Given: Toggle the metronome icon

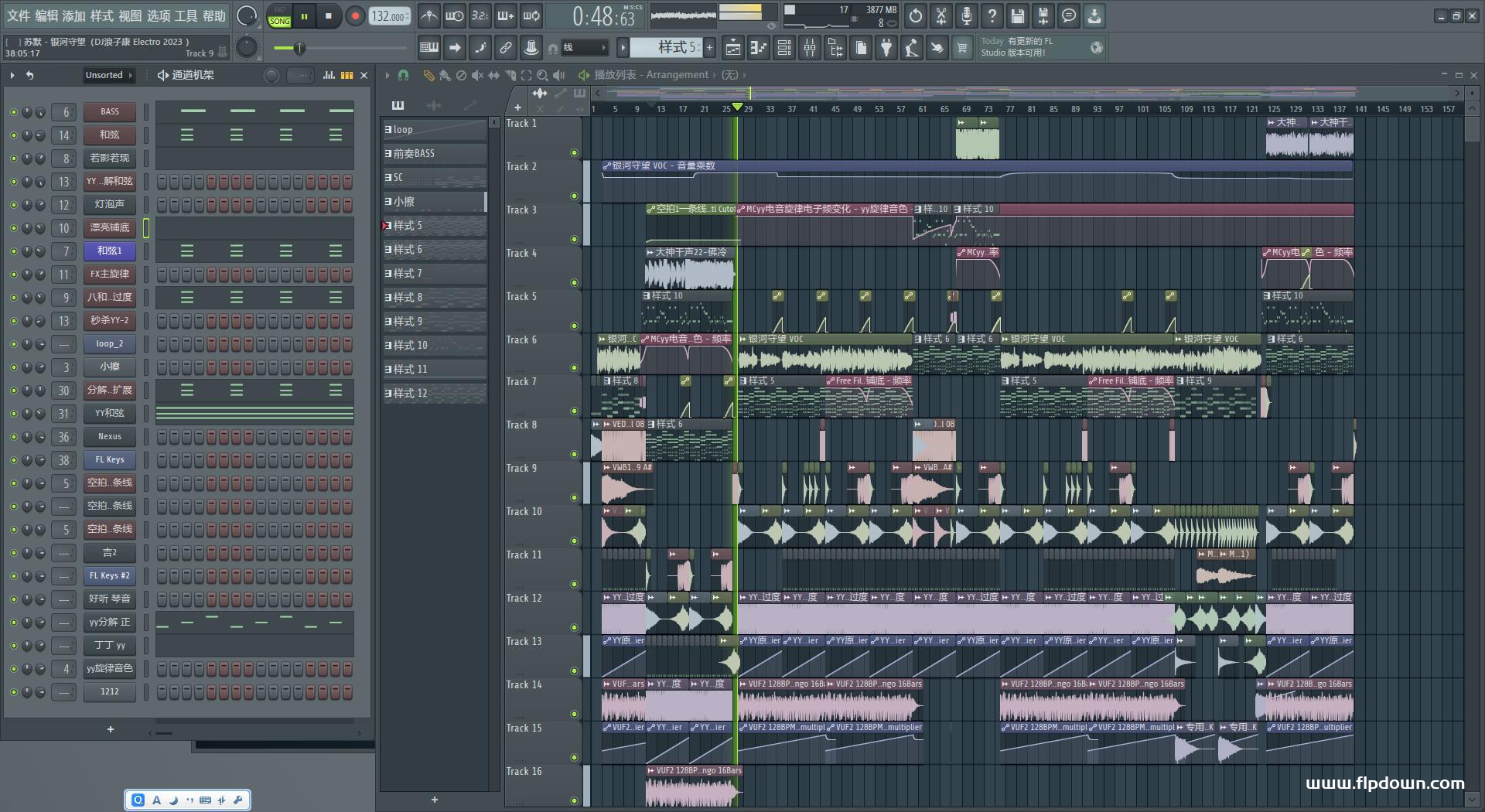Looking at the screenshot, I should pos(428,15).
